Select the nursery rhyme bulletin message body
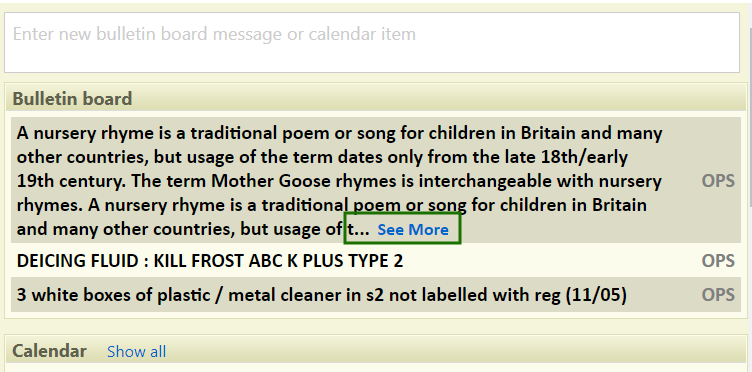The height and width of the screenshot is (372, 752). [339, 181]
